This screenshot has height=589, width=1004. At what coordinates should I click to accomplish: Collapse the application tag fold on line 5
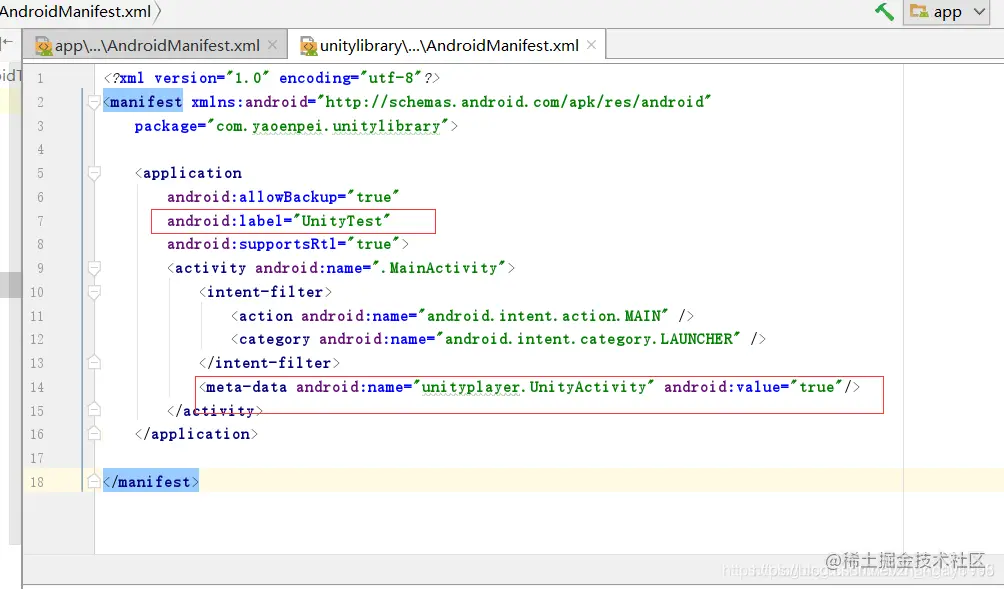94,173
